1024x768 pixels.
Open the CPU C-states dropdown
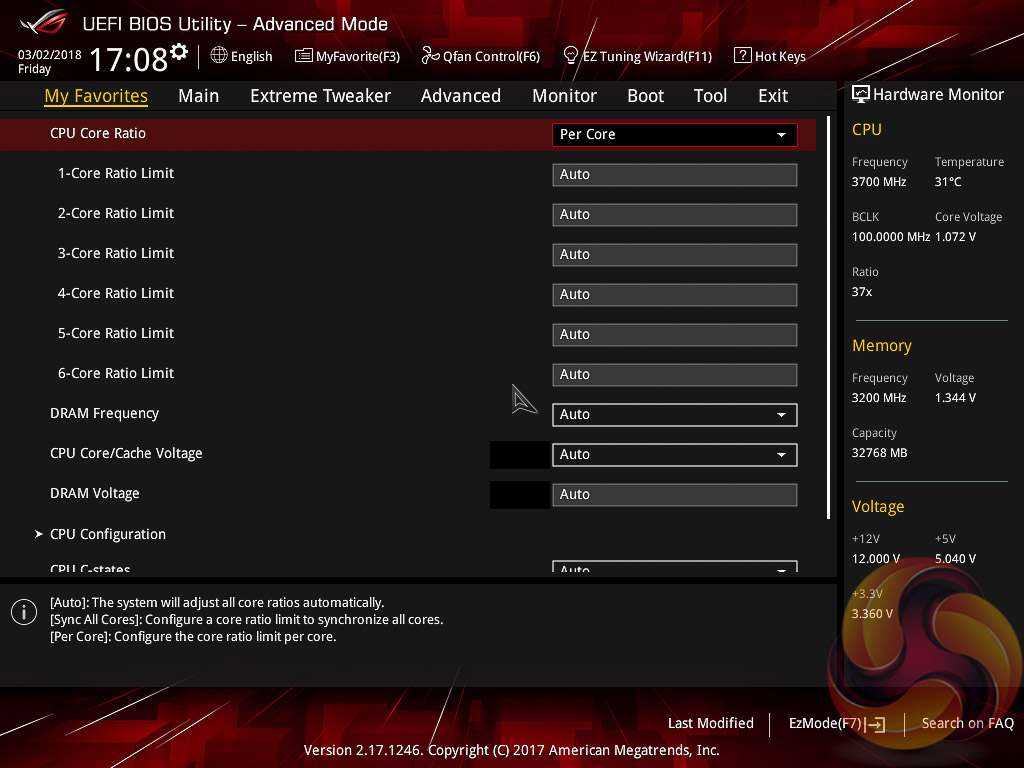point(675,566)
